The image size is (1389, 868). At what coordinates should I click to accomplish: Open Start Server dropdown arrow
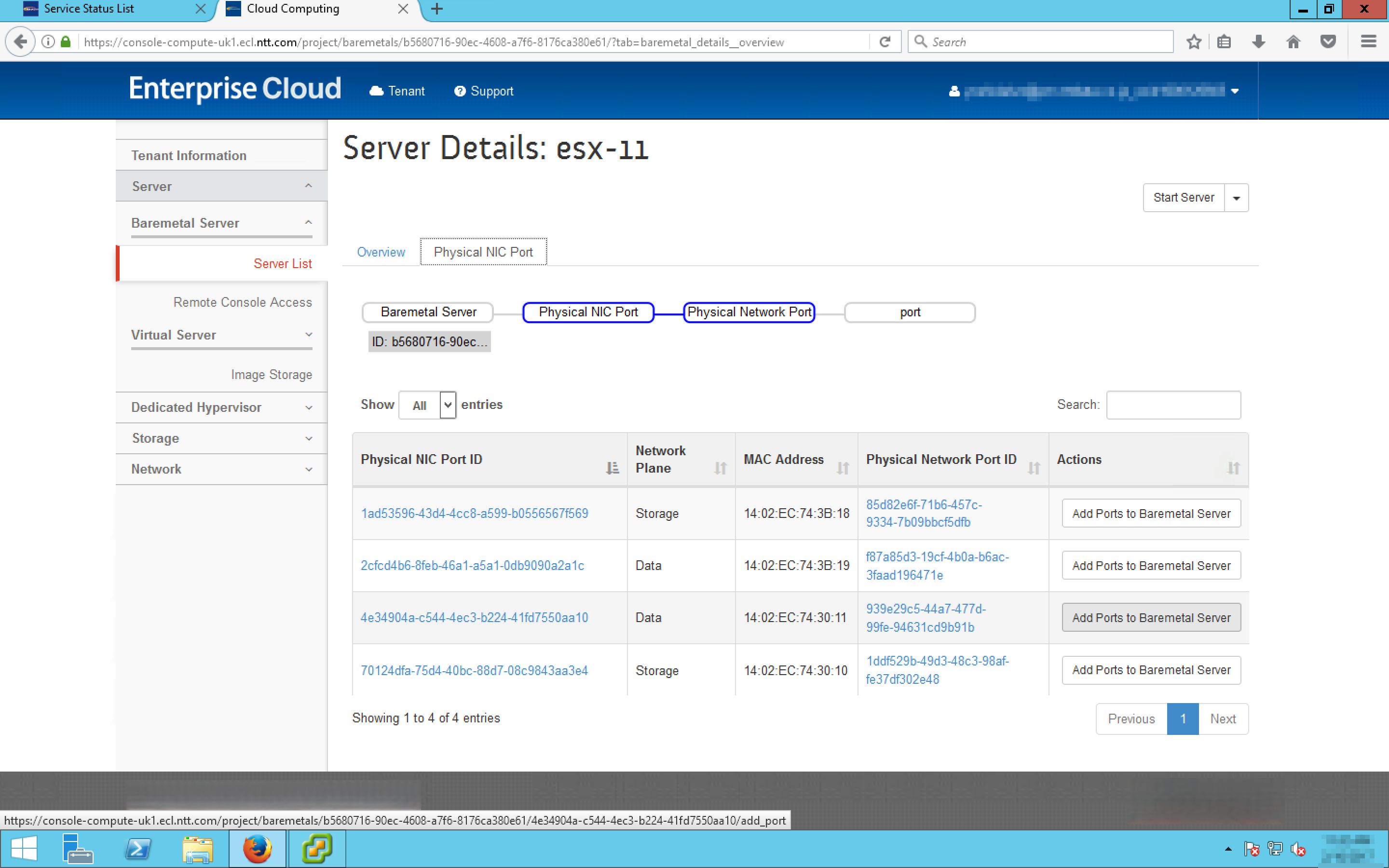[x=1236, y=198]
